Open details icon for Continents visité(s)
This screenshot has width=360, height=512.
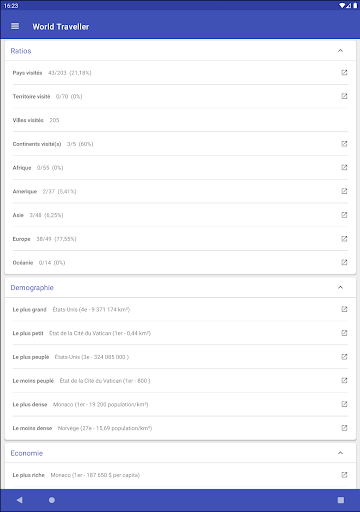point(344,144)
